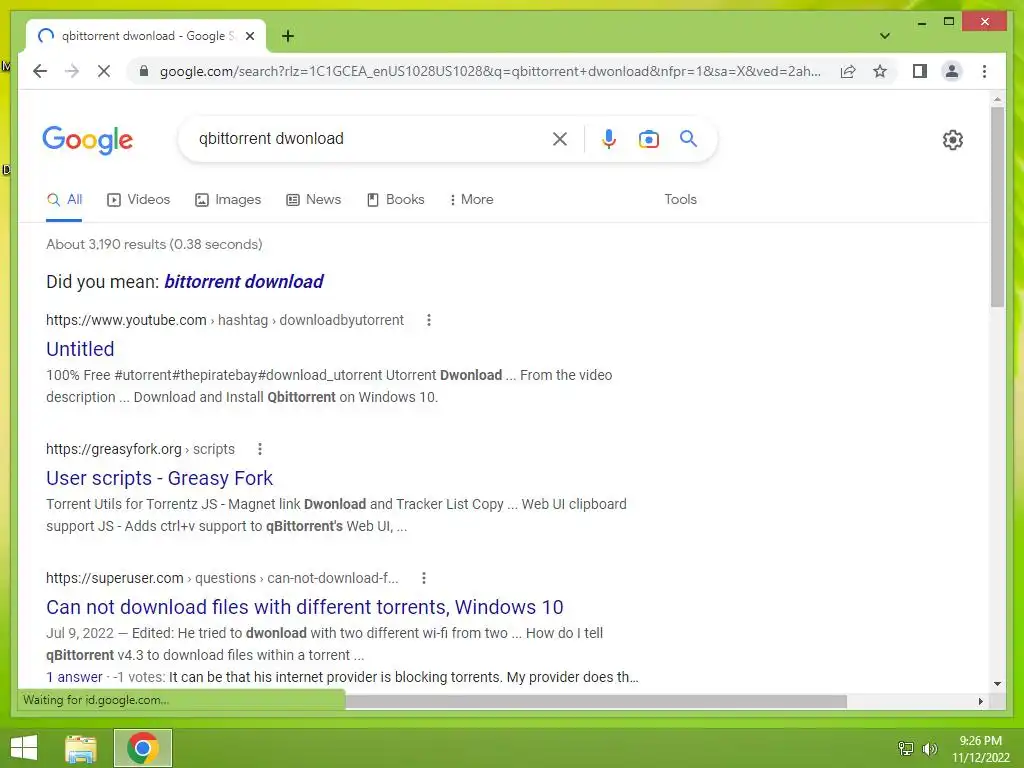This screenshot has width=1024, height=768.
Task: Open the Windows Start menu
Action: click(24, 748)
